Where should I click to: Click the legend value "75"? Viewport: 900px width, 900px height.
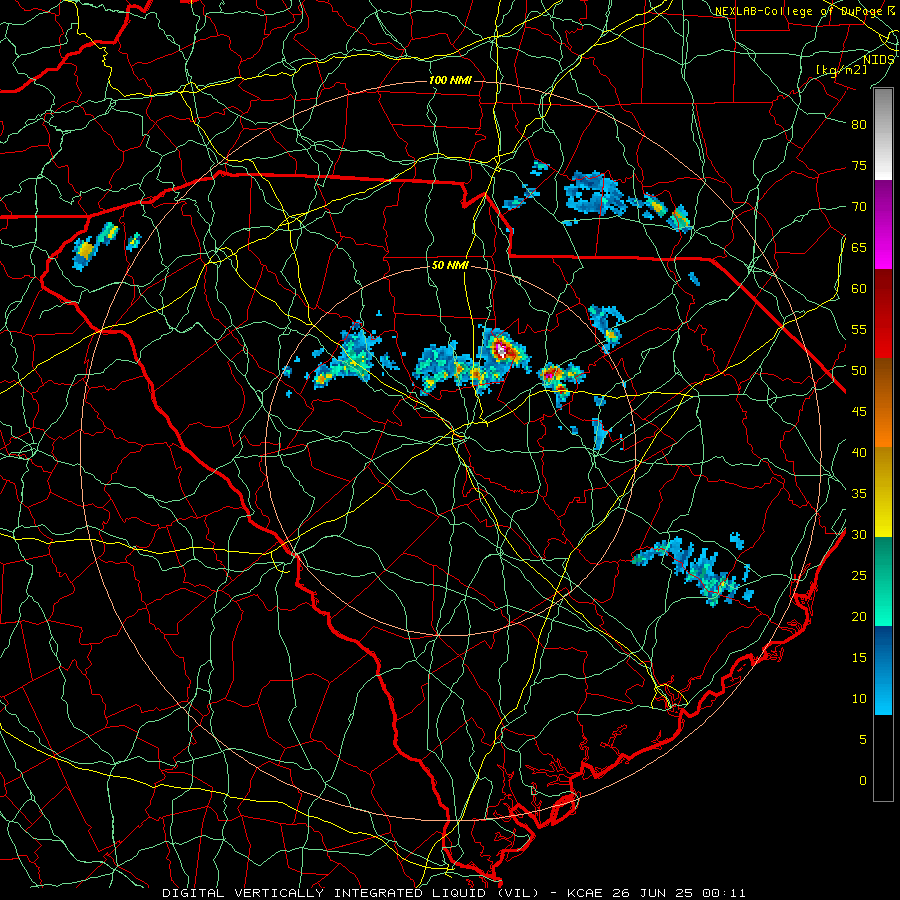click(x=859, y=166)
